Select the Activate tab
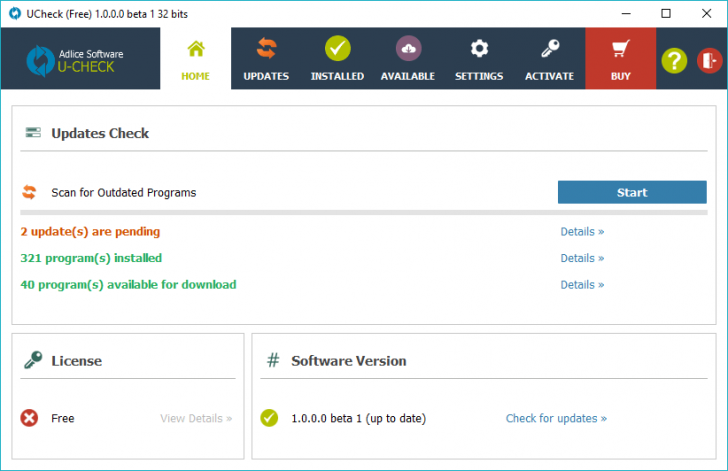The height and width of the screenshot is (471, 728). (x=549, y=59)
